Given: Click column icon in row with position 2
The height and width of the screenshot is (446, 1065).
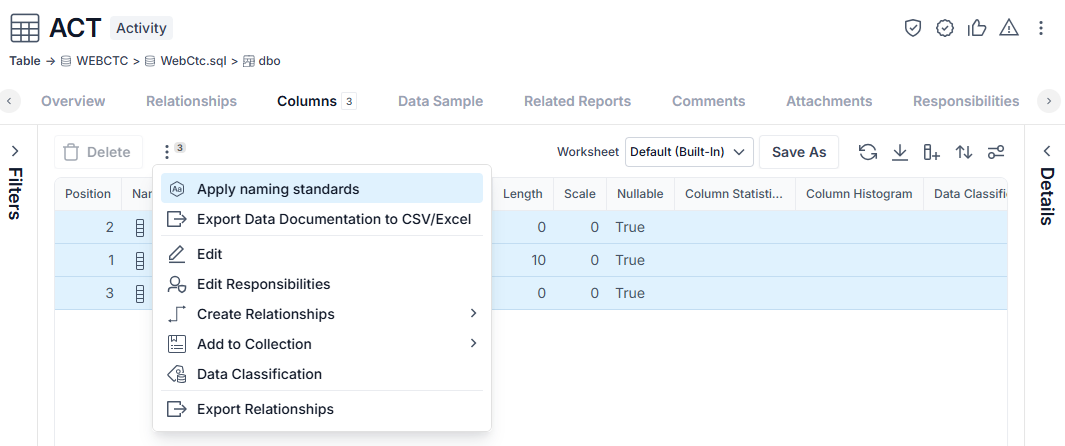Looking at the screenshot, I should [x=140, y=227].
